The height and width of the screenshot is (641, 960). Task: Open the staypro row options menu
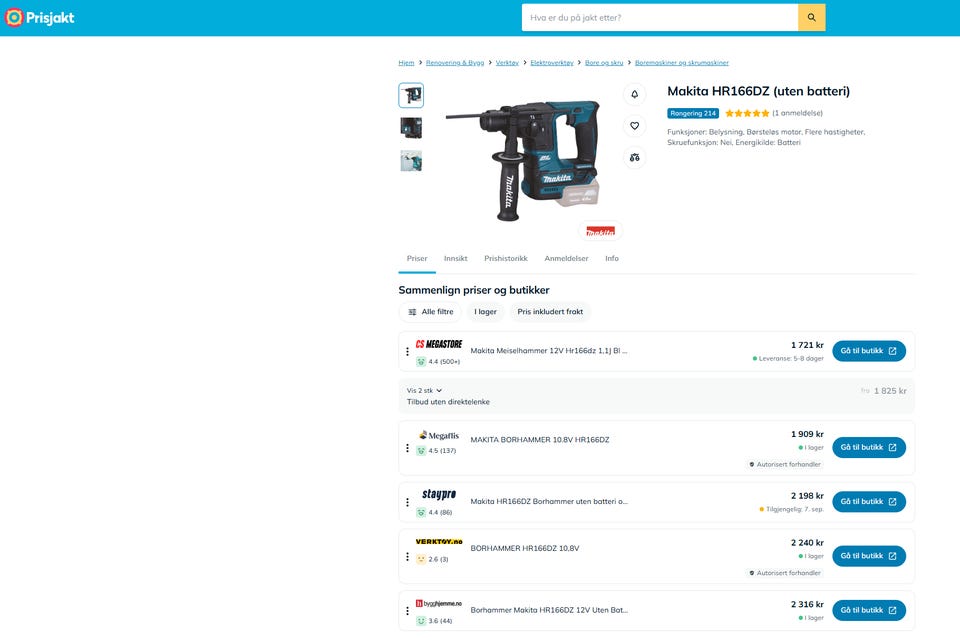click(407, 502)
